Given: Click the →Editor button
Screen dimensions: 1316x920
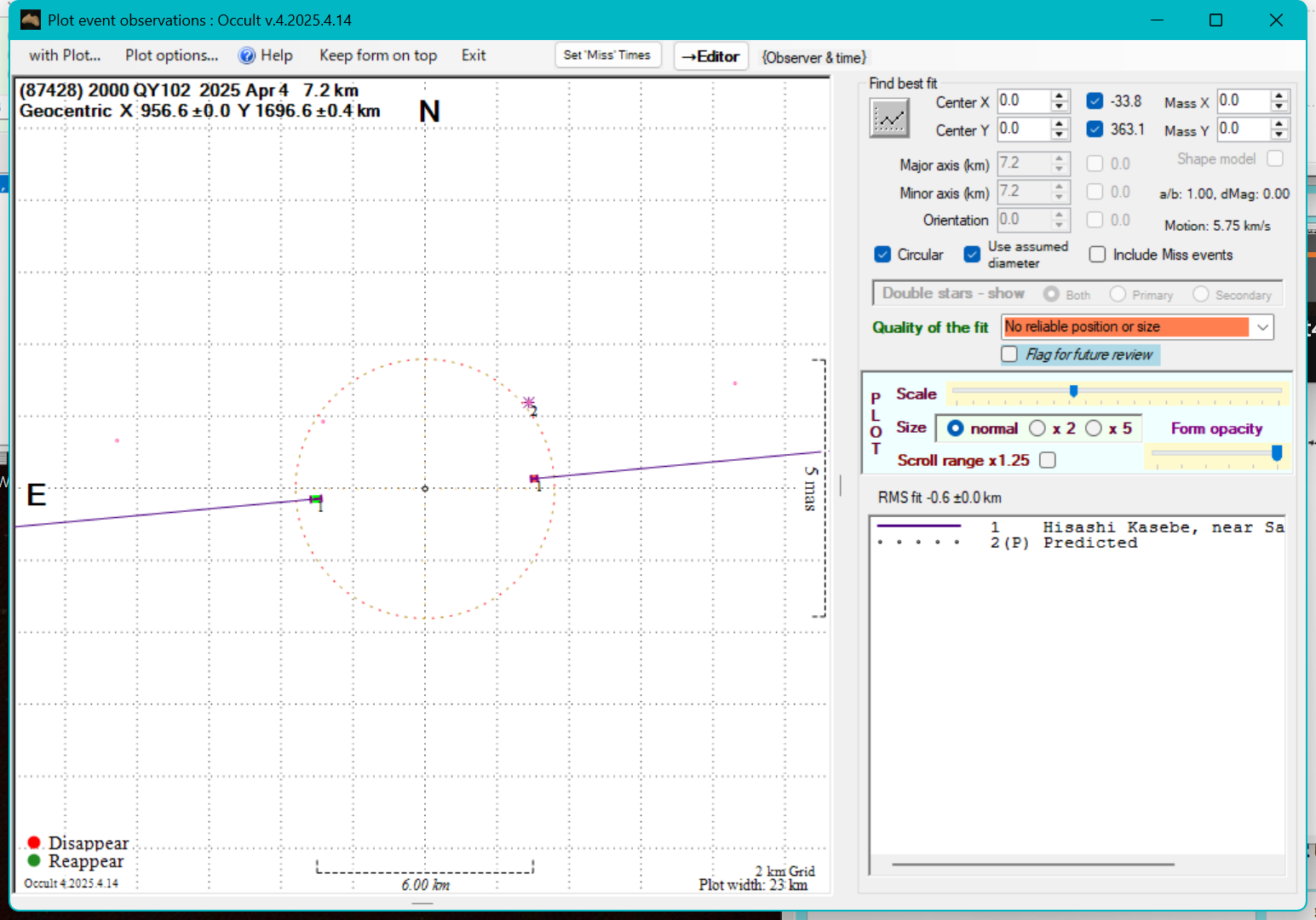Looking at the screenshot, I should click(710, 56).
